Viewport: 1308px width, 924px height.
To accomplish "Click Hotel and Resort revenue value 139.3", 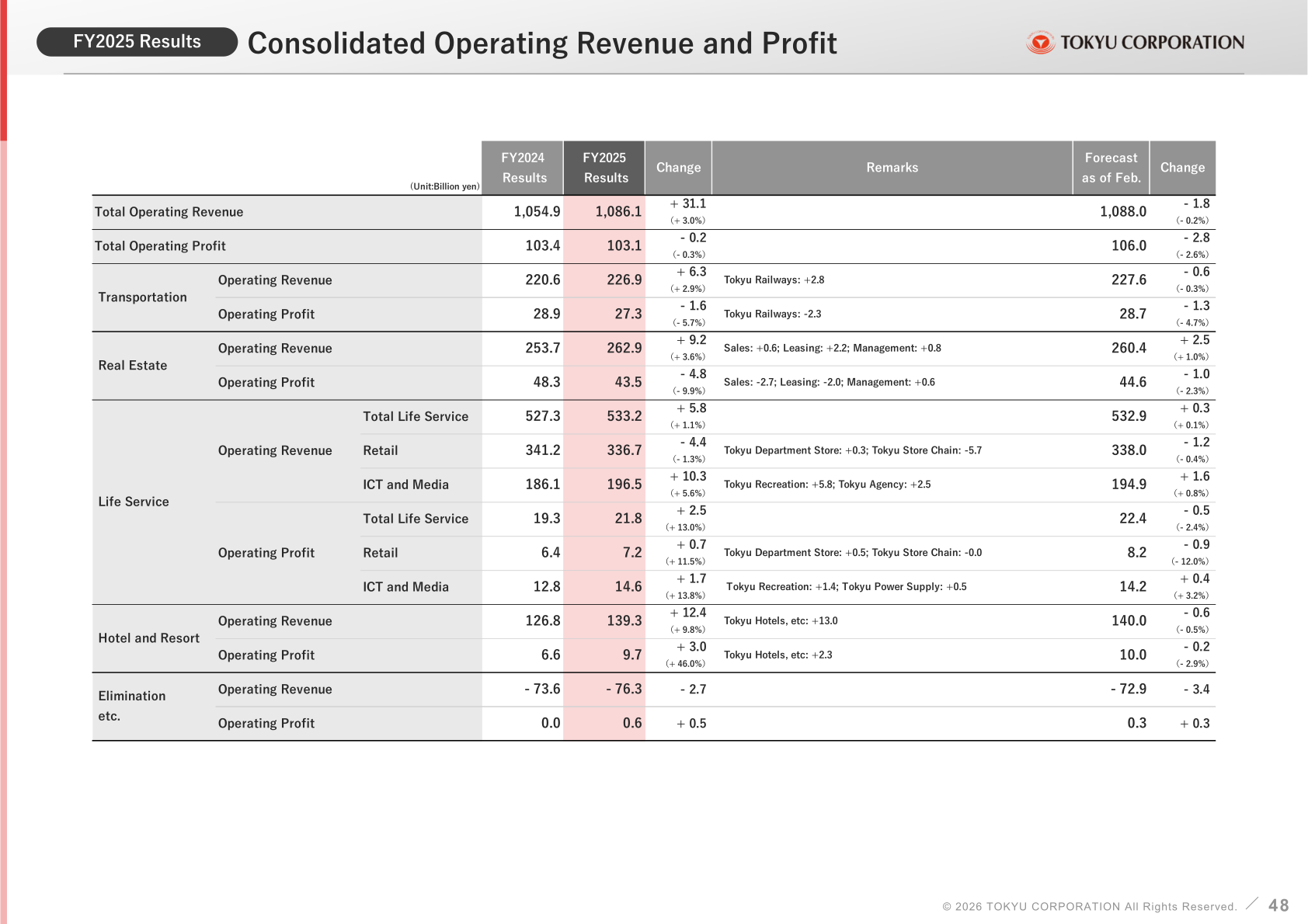I will point(624,622).
